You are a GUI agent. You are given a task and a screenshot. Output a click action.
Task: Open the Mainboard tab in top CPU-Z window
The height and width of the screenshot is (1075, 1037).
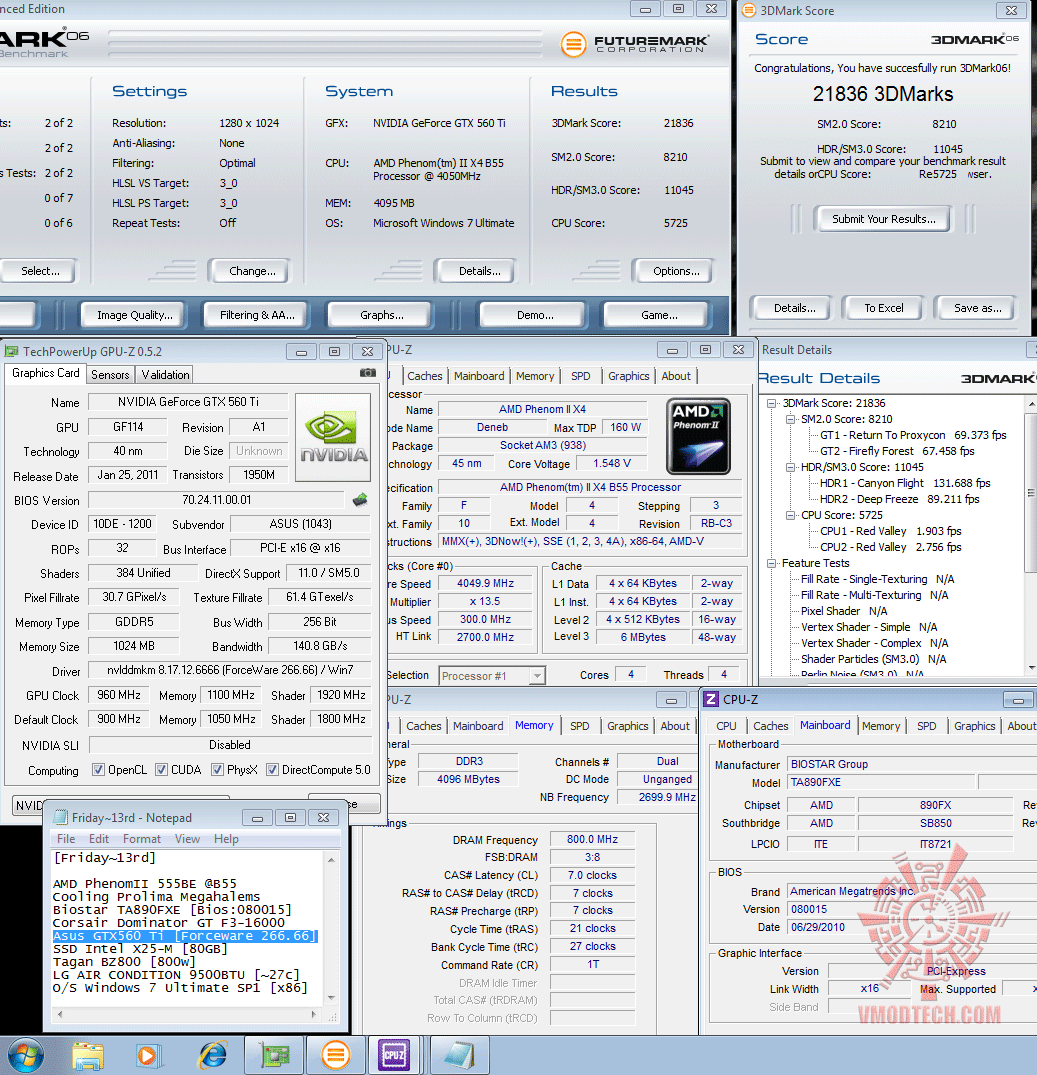point(478,376)
